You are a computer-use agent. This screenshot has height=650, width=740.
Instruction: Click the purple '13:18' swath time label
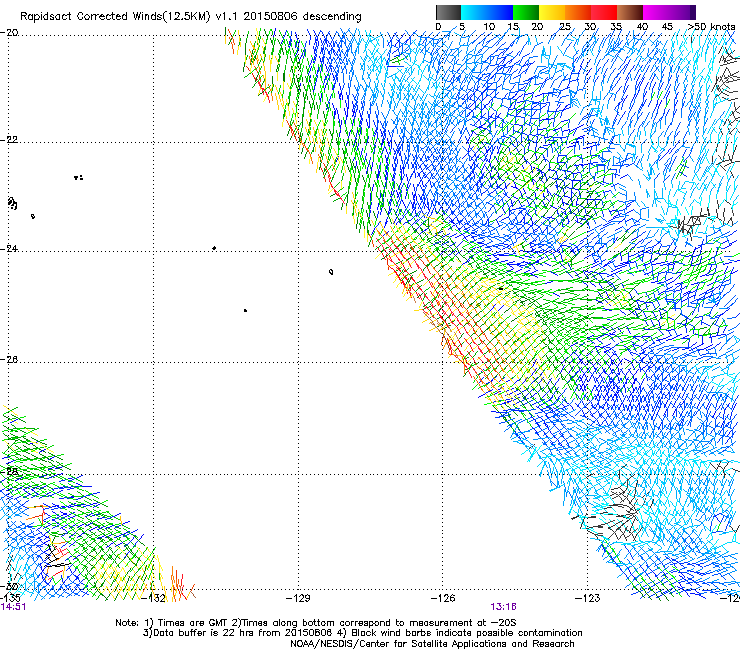504,607
